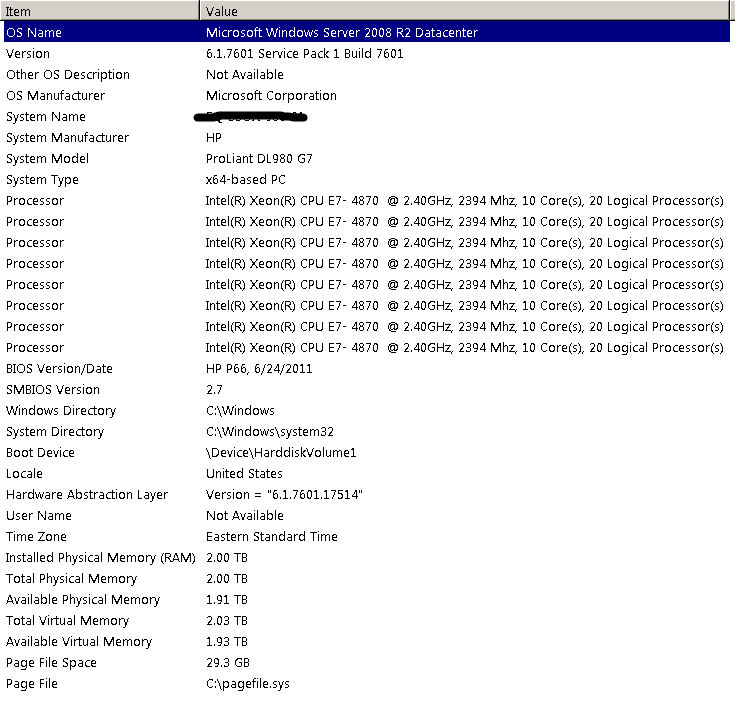Click the '2.7' SMBIOS value

214,390
